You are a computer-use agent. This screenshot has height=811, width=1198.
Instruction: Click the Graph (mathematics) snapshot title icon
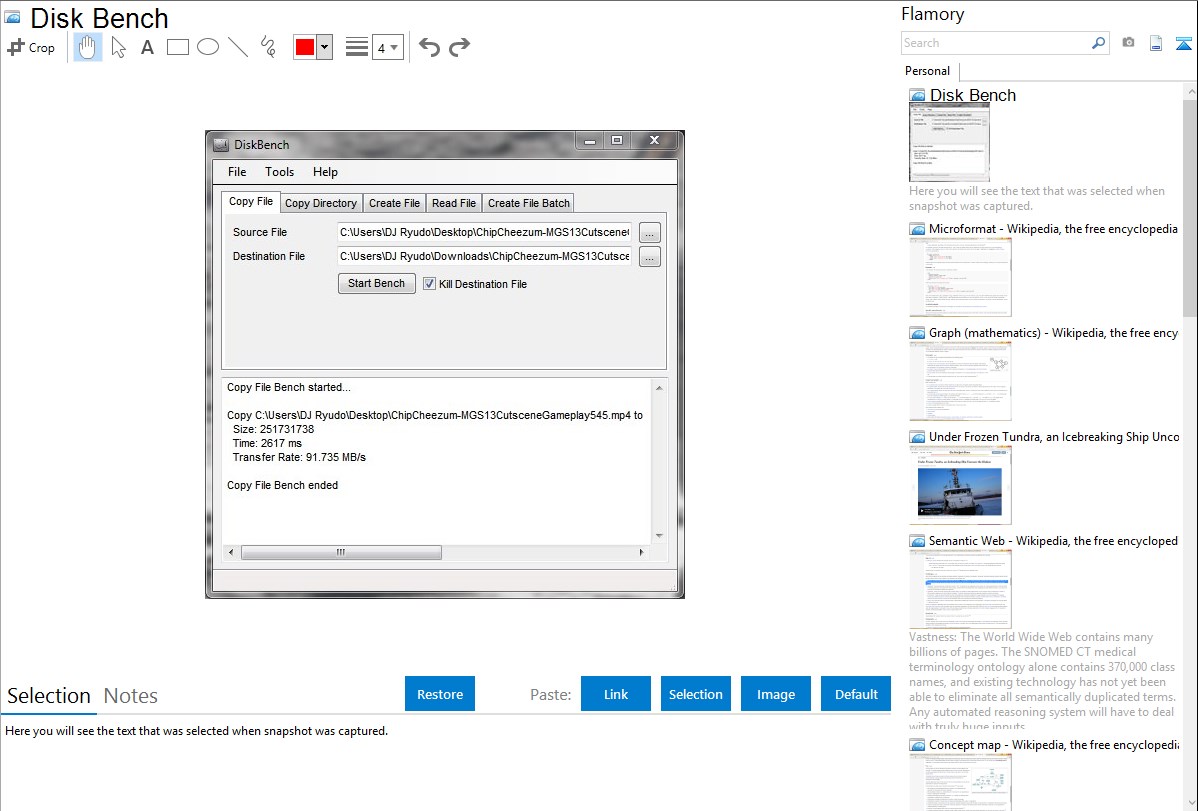tap(917, 333)
